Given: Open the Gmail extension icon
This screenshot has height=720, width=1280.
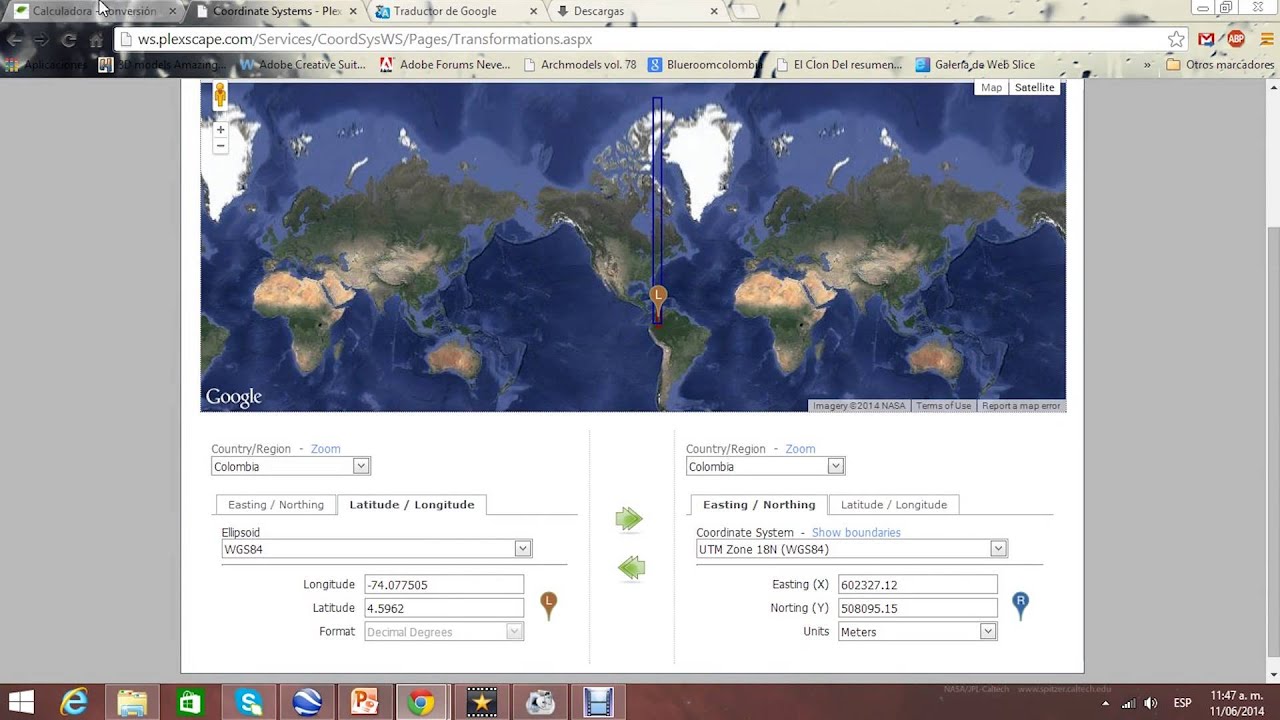Looking at the screenshot, I should click(x=1207, y=39).
